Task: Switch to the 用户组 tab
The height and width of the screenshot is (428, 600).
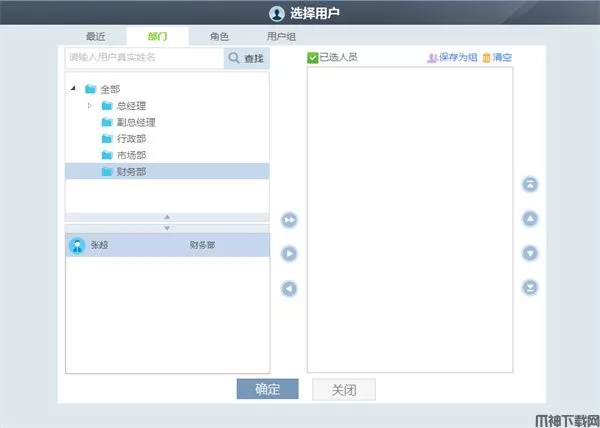Action: coord(281,37)
